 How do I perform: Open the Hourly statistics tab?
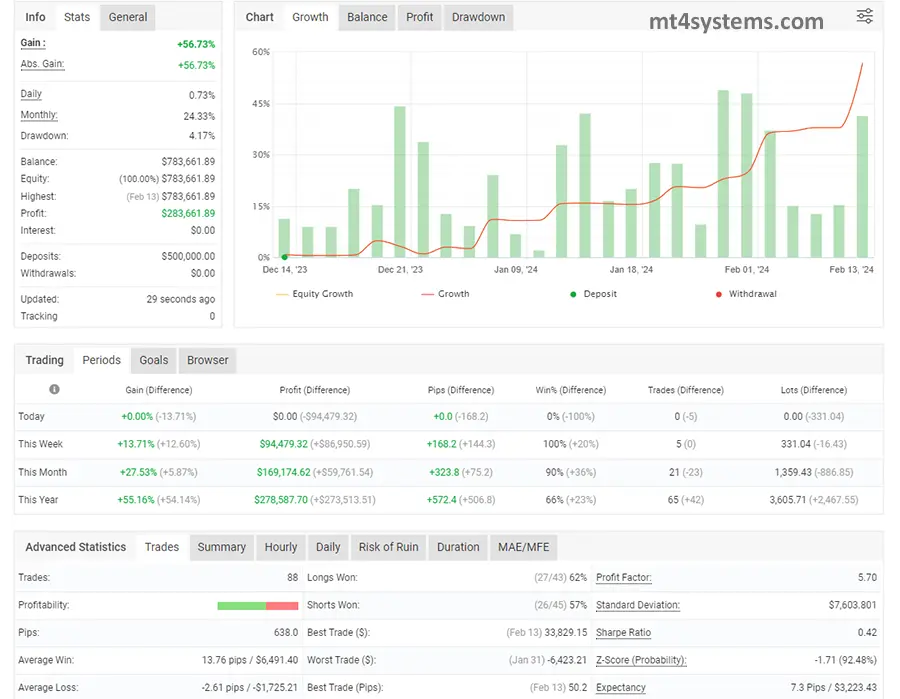pyautogui.click(x=281, y=547)
